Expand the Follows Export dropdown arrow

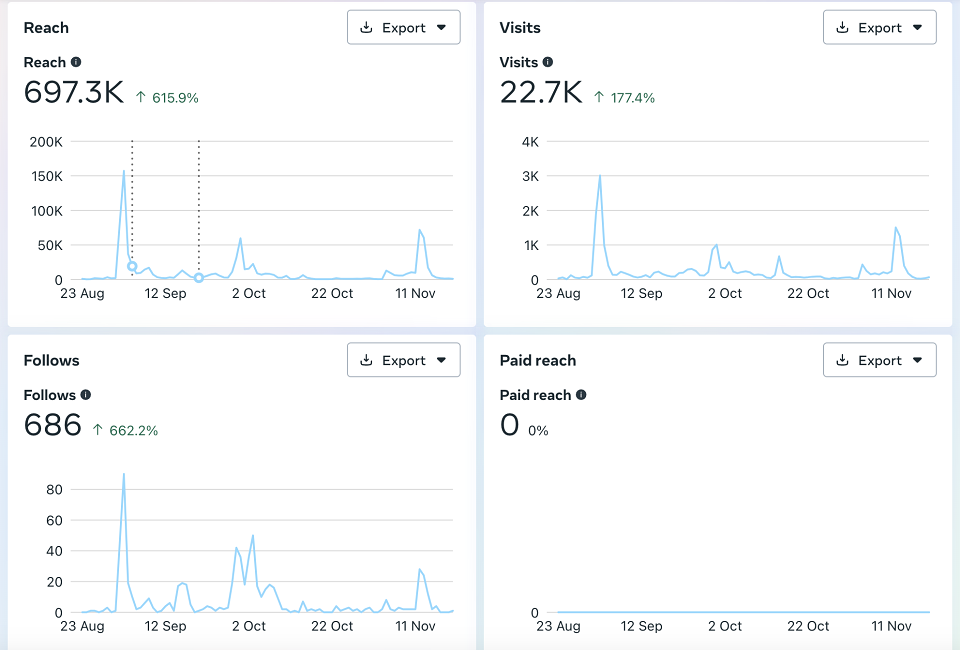pos(441,360)
